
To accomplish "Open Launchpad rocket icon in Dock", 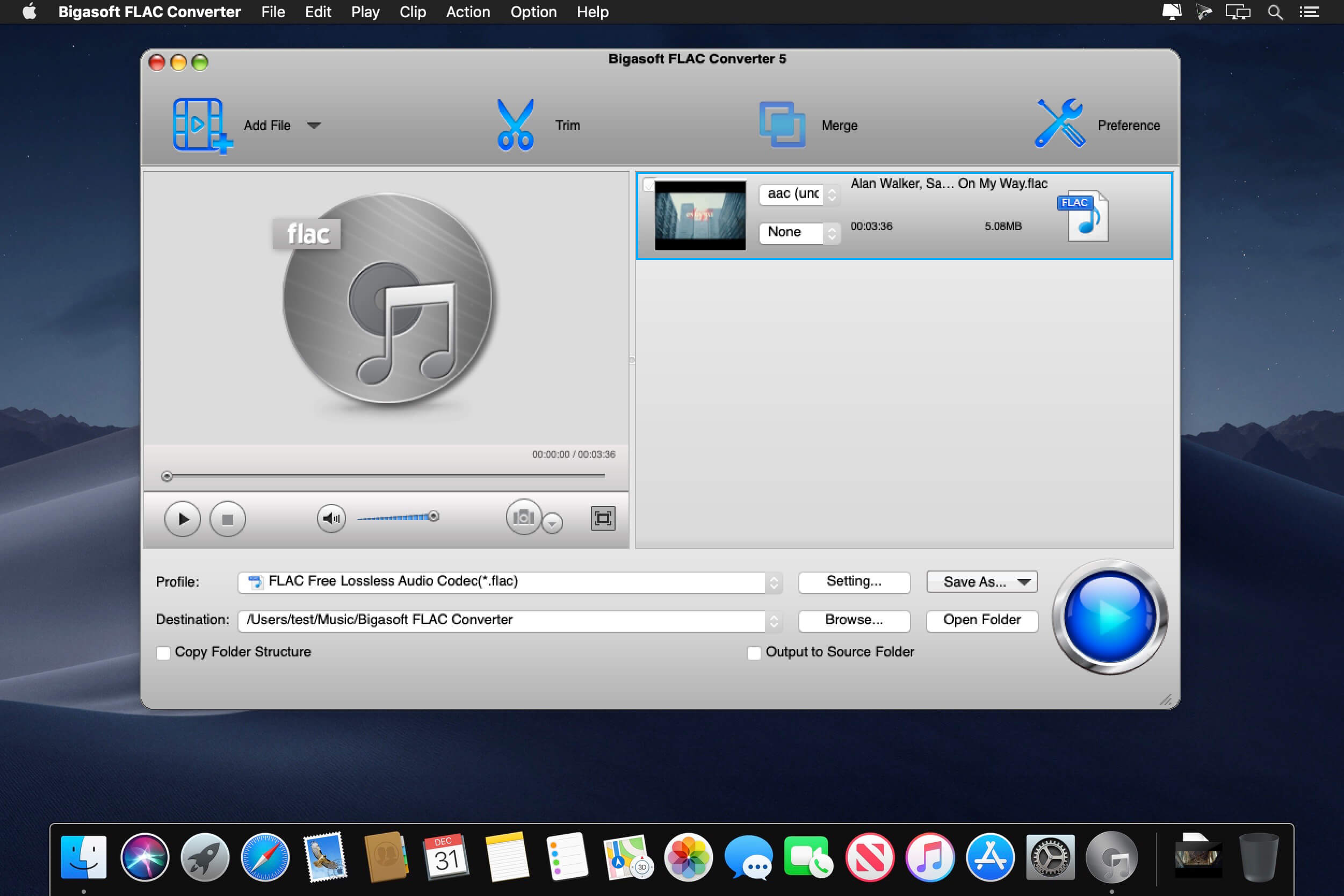I will [205, 857].
